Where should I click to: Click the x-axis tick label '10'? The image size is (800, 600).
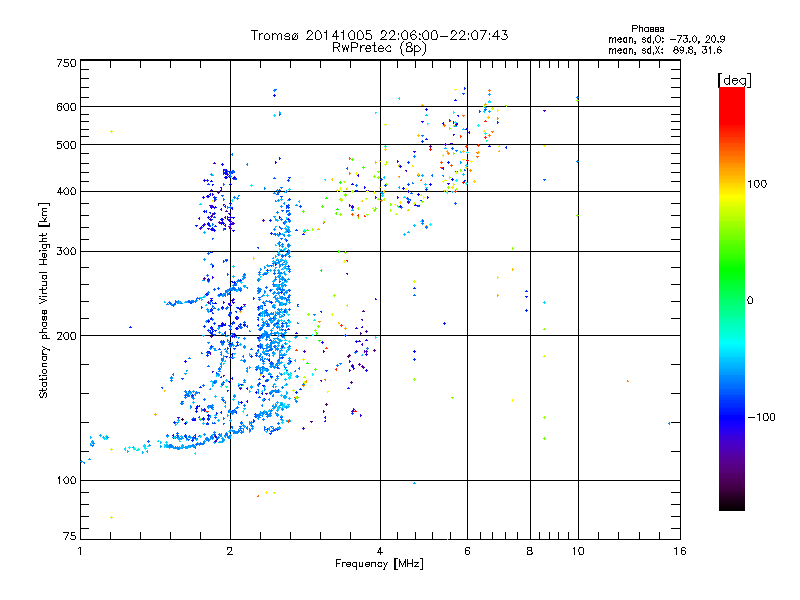578,551
